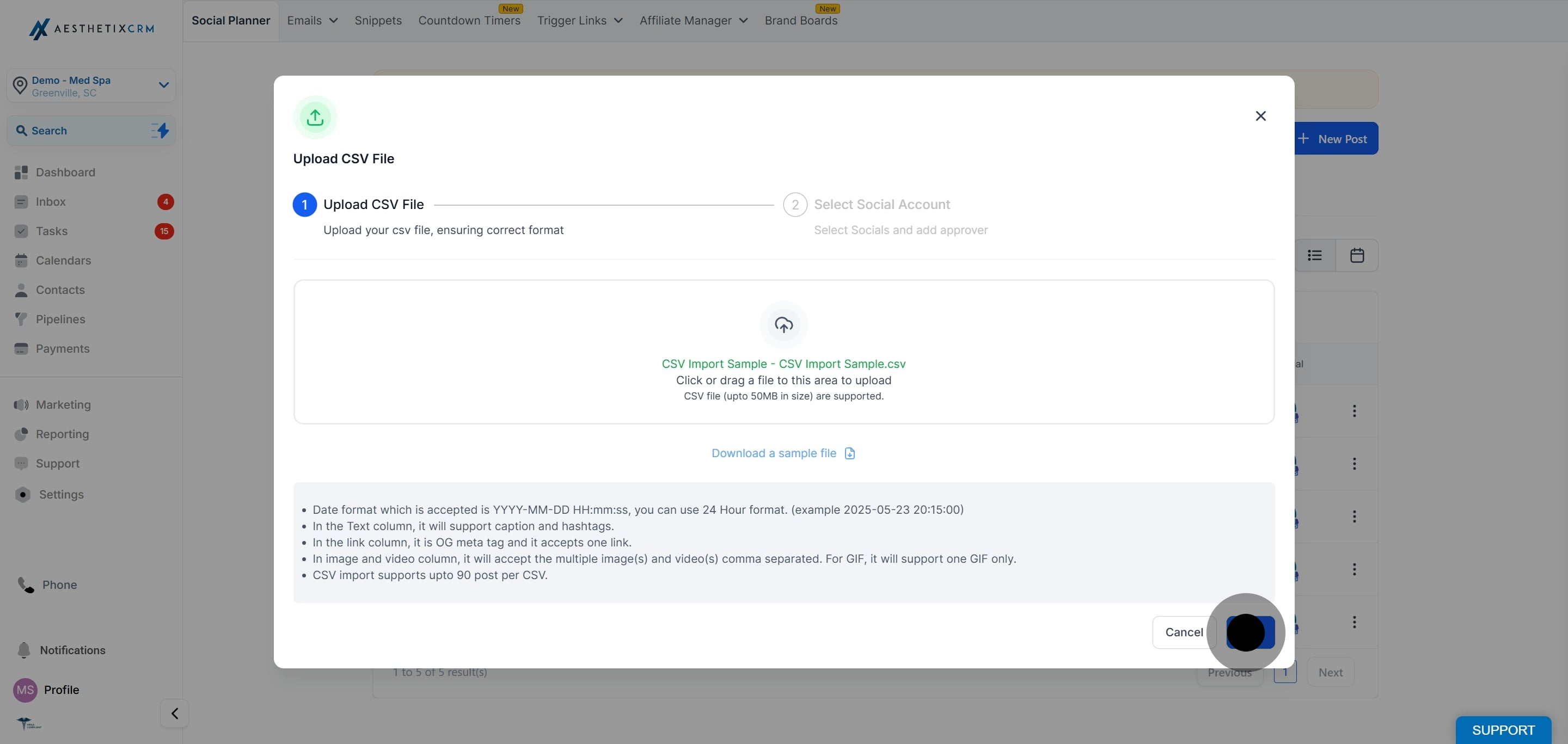
Task: Open the fourth post row's three-dot menu
Action: (1355, 569)
